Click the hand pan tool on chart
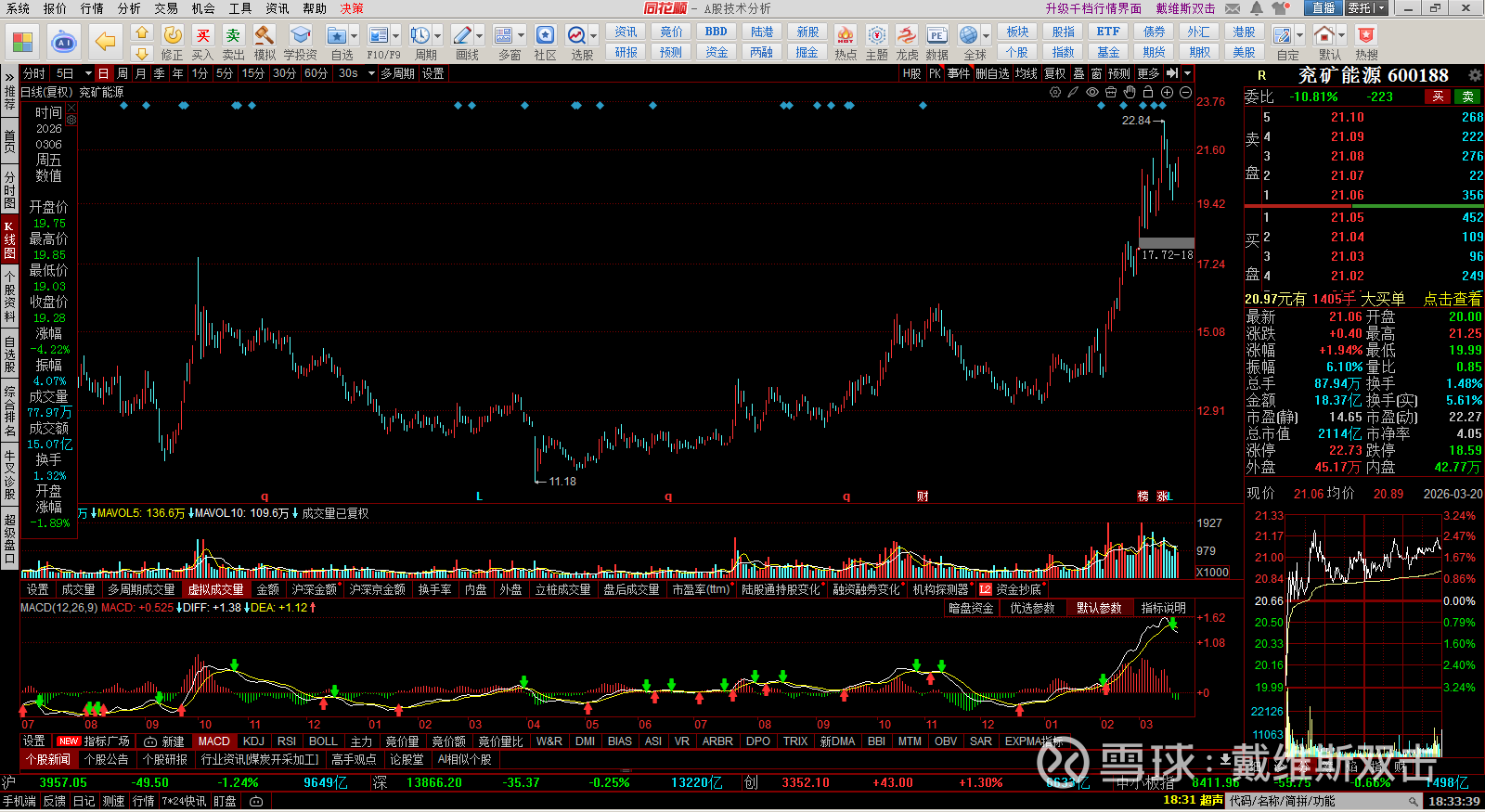 point(1130,92)
